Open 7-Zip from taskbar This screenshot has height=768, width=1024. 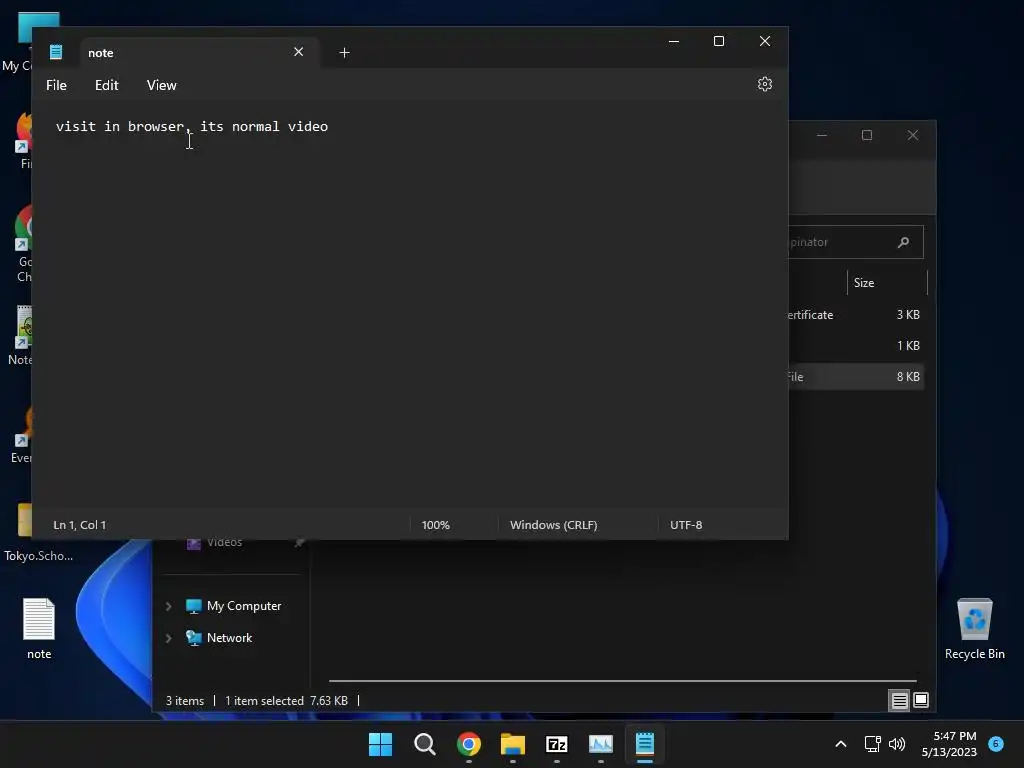point(557,744)
